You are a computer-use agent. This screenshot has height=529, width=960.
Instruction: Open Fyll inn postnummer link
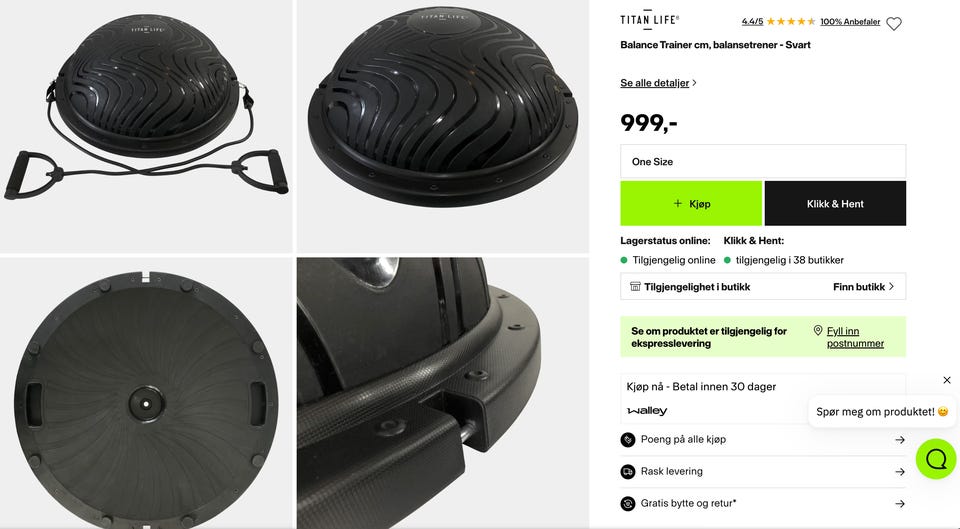tap(855, 337)
